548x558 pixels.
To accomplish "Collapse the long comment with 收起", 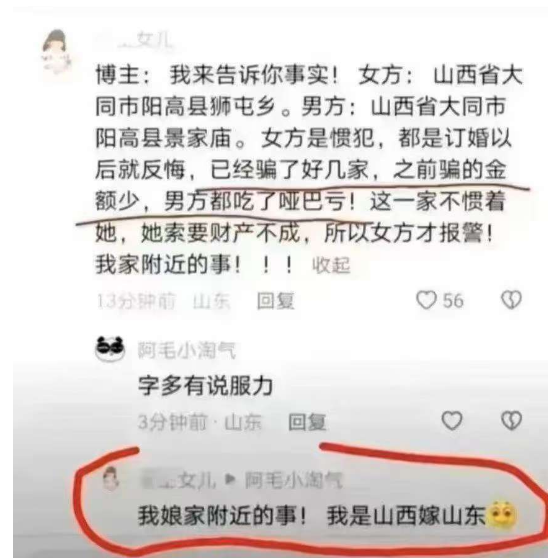I will (331, 265).
